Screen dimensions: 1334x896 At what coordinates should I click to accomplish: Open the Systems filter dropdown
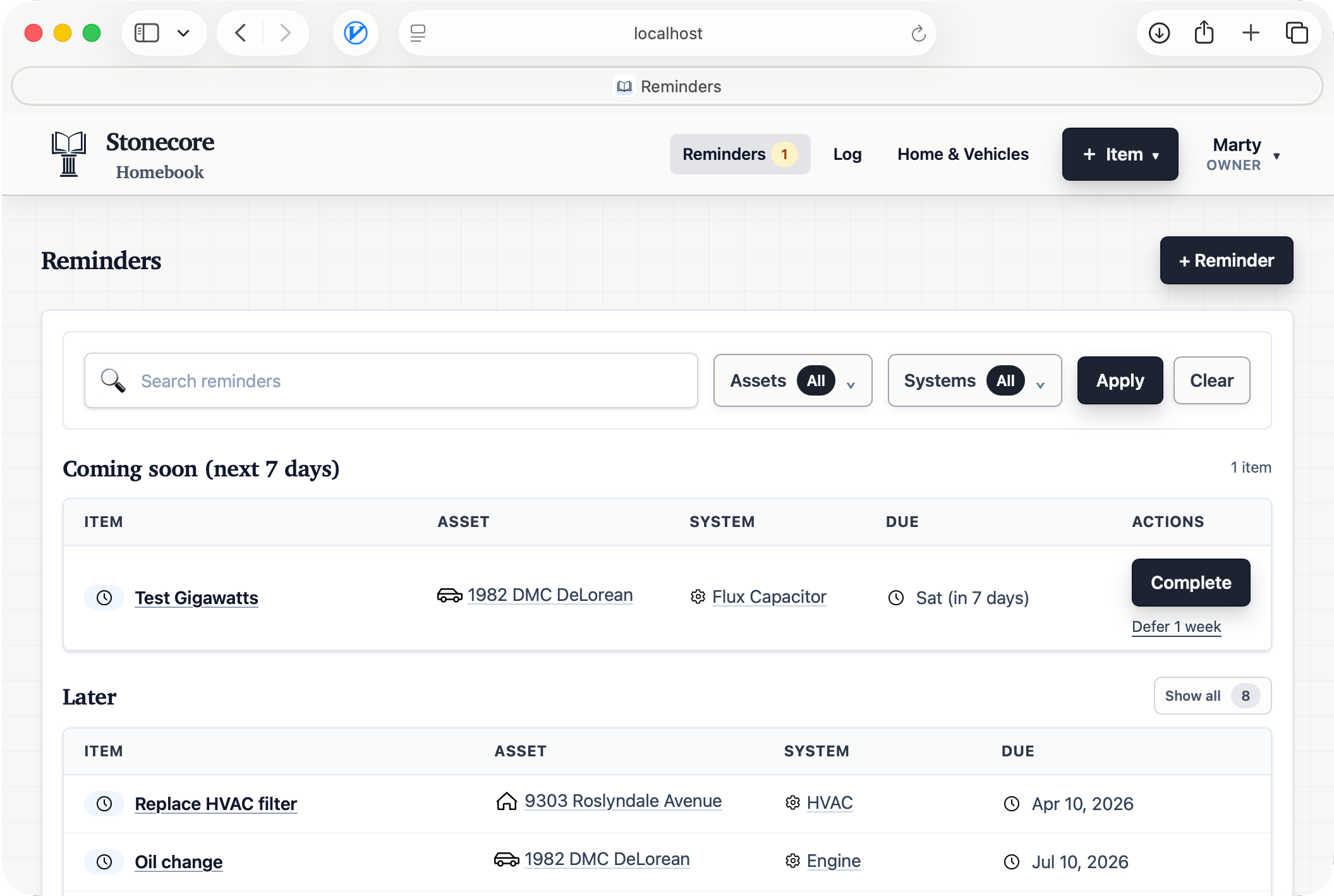tap(974, 380)
